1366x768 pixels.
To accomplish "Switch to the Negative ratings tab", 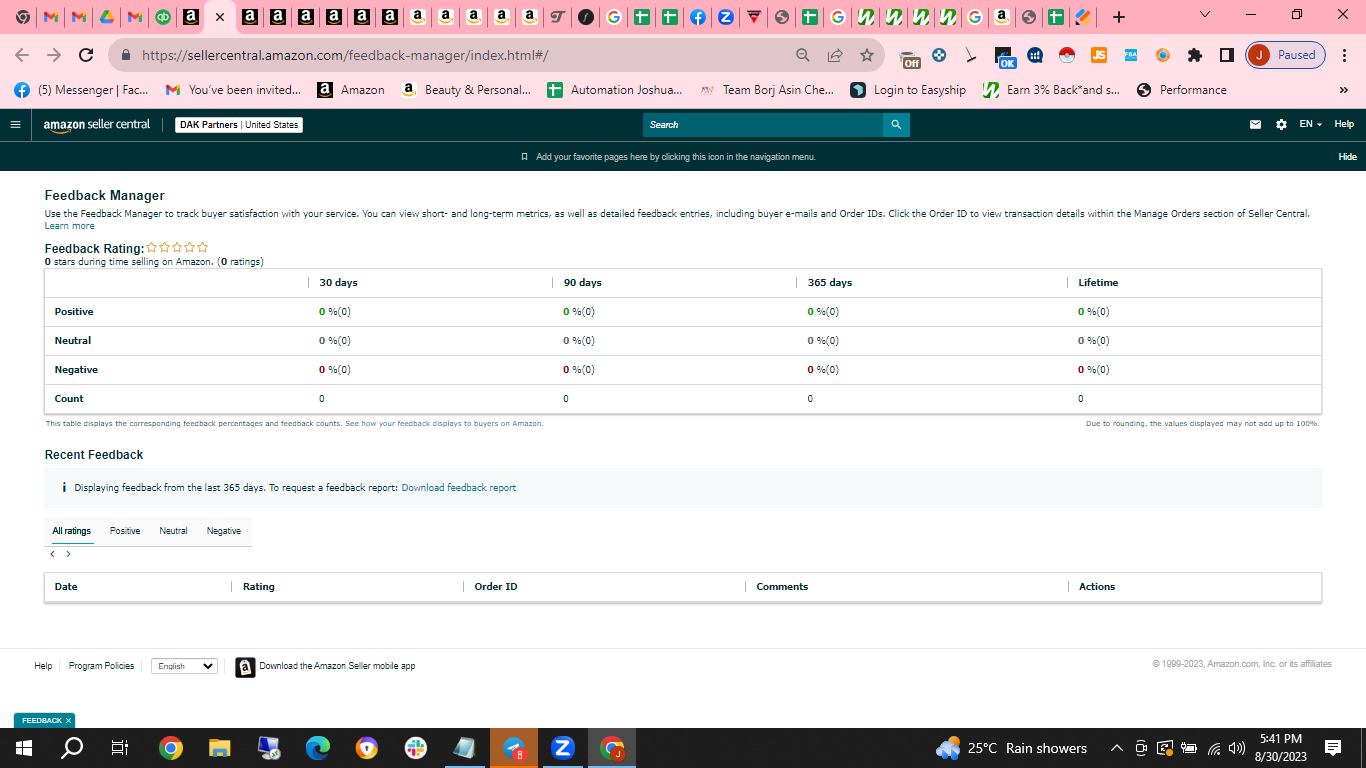I will (x=224, y=531).
